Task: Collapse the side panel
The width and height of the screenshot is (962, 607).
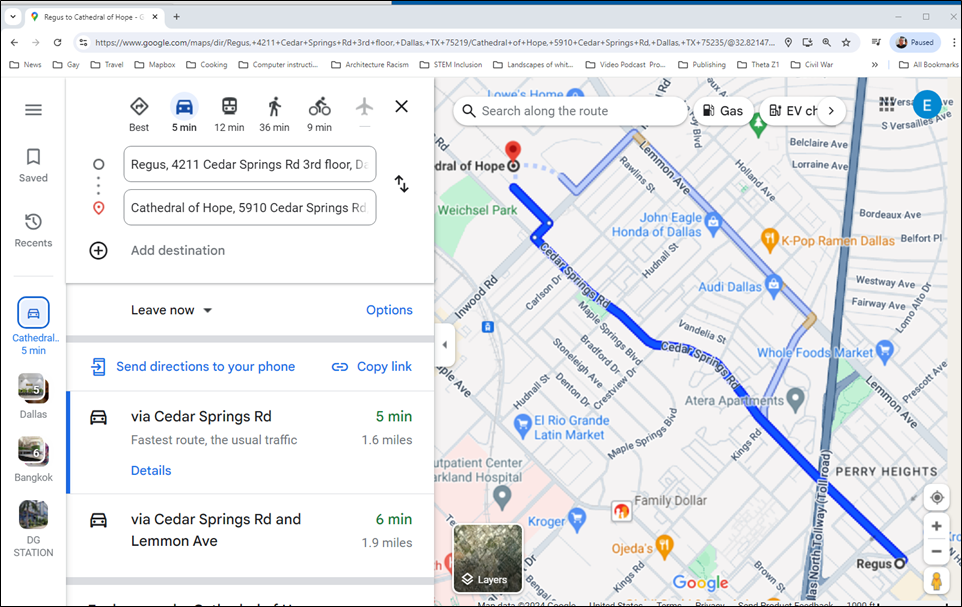Action: point(444,344)
